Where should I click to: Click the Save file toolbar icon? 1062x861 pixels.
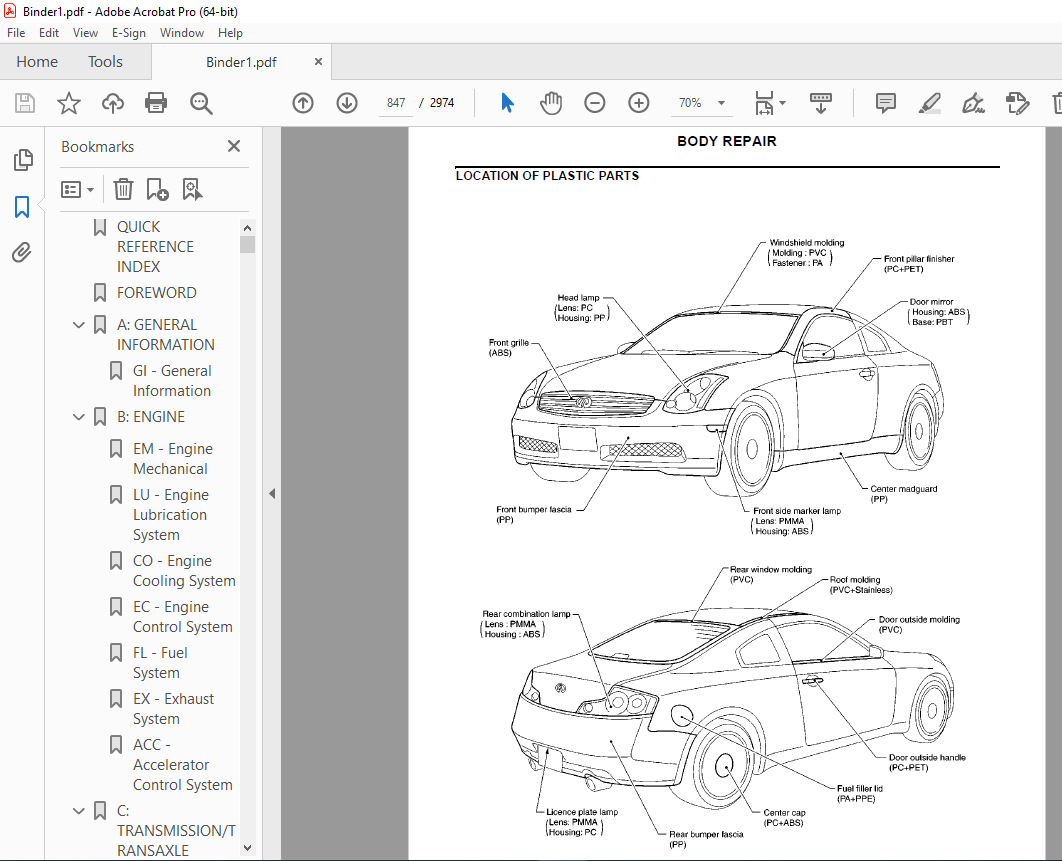point(25,103)
